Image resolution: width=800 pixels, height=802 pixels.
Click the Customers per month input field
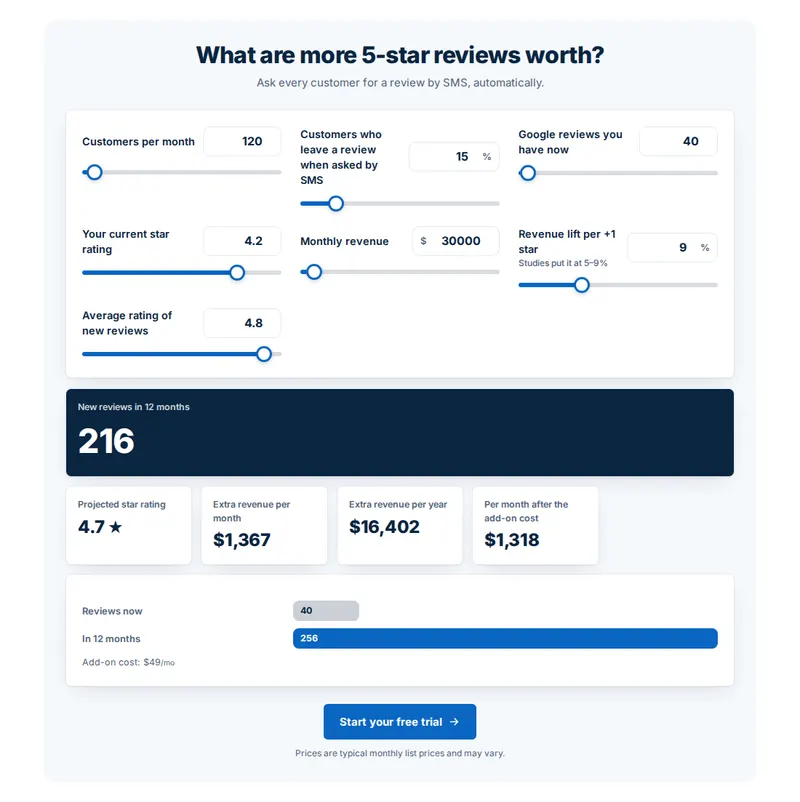tap(242, 142)
